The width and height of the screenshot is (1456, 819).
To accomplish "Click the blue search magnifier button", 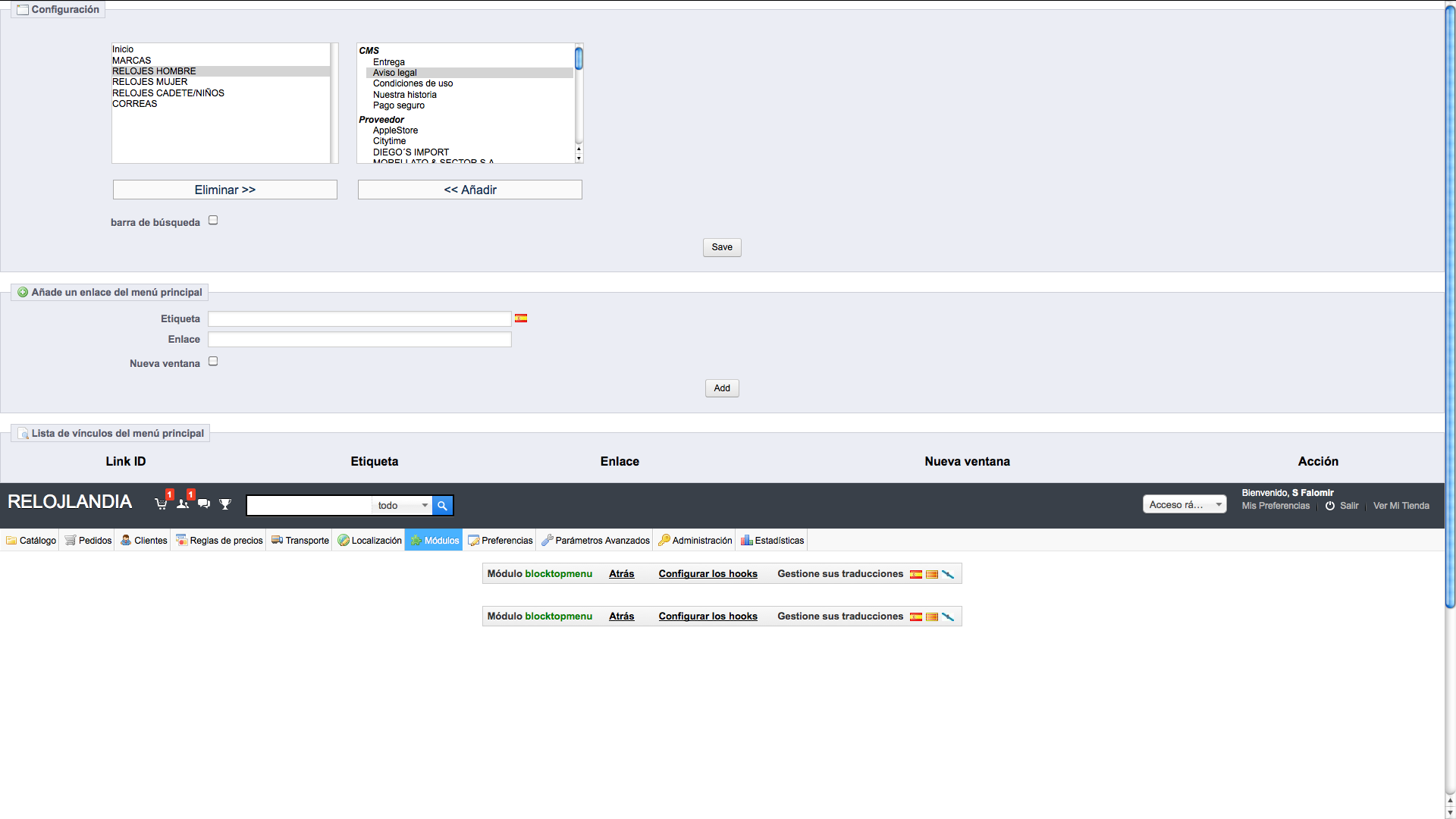I will [x=442, y=506].
